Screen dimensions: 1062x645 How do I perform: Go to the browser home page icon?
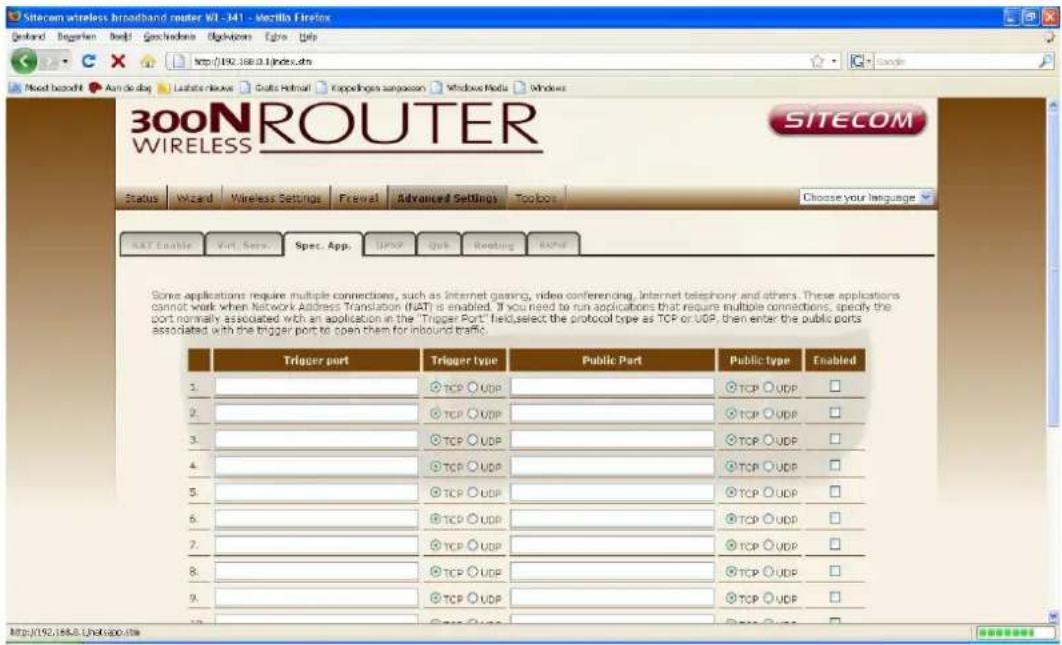[146, 62]
